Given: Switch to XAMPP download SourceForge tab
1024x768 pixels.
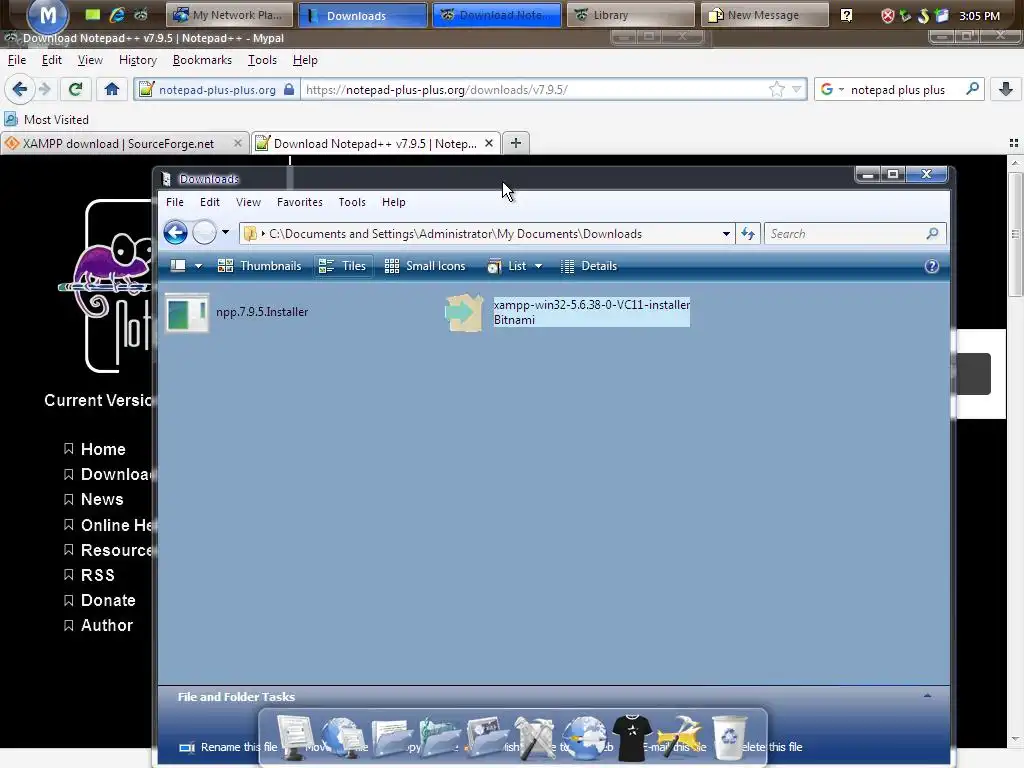Looking at the screenshot, I should click(118, 144).
